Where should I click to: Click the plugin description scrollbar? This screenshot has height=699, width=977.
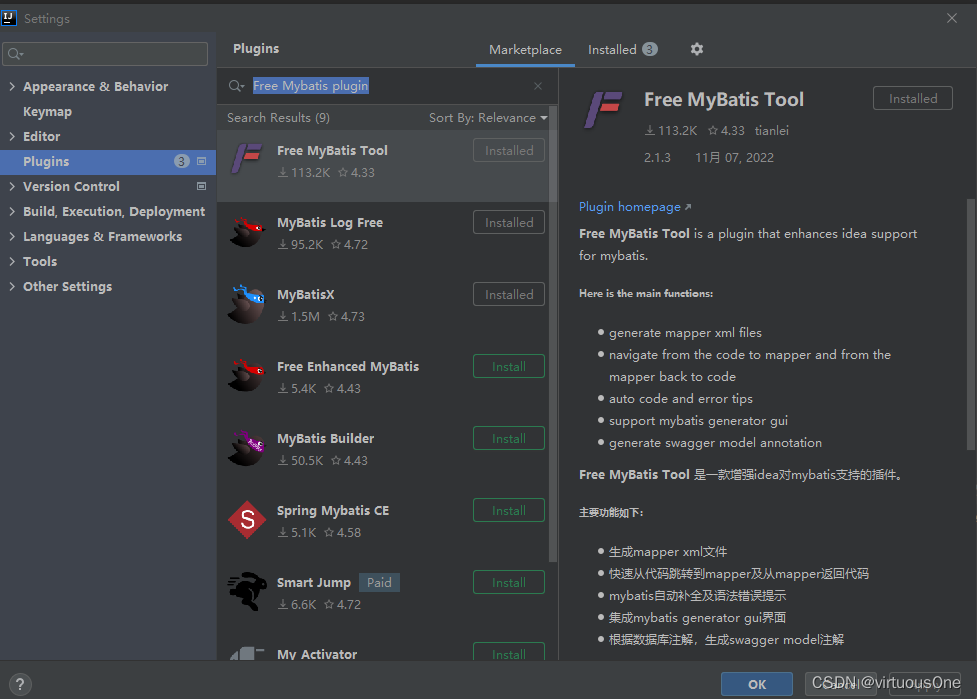click(x=970, y=324)
